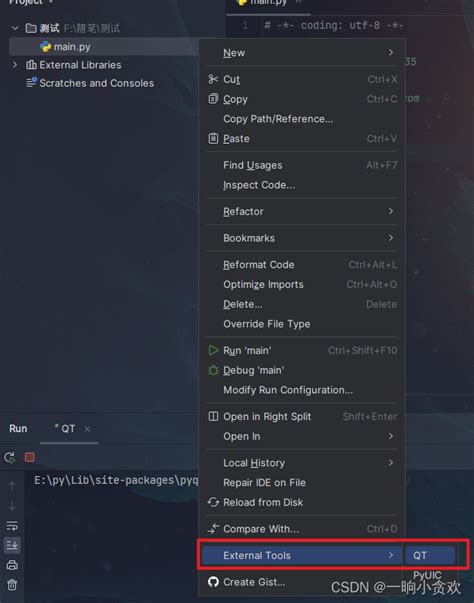The height and width of the screenshot is (603, 474).
Task: Click the Rerun icon in Run panel
Action: pos(10,457)
